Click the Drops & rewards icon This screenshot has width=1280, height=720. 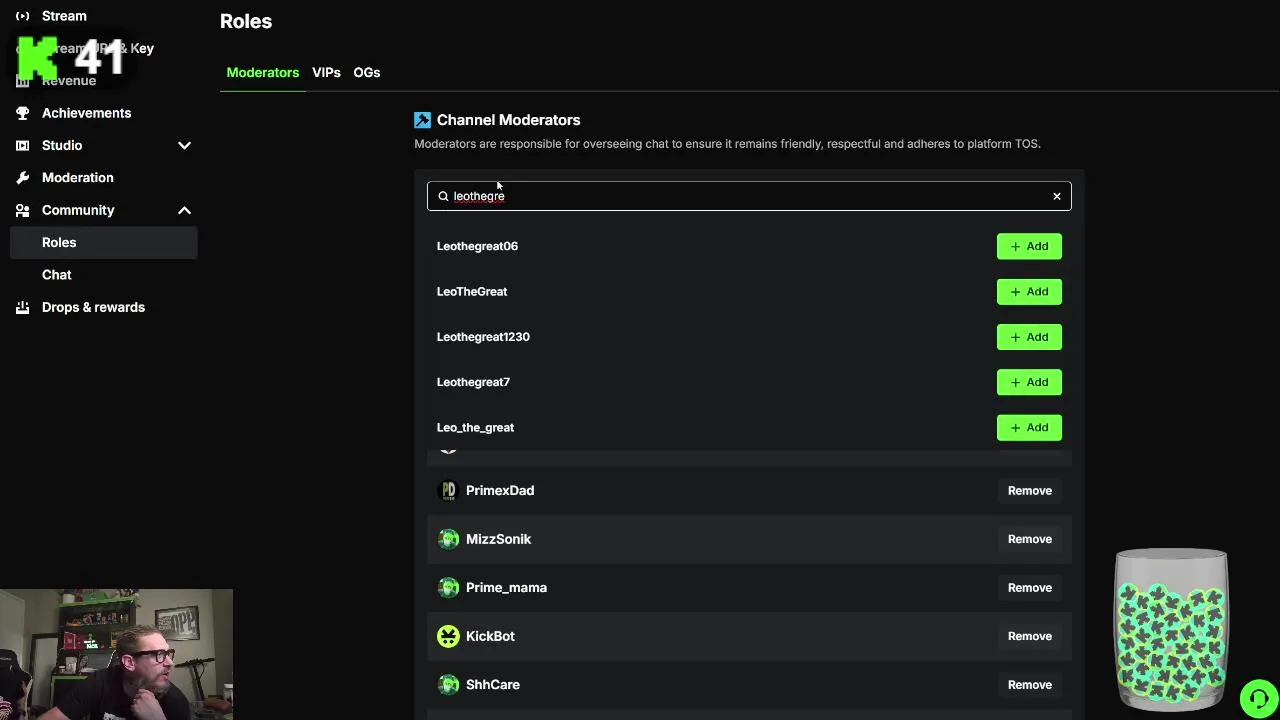[x=22, y=307]
